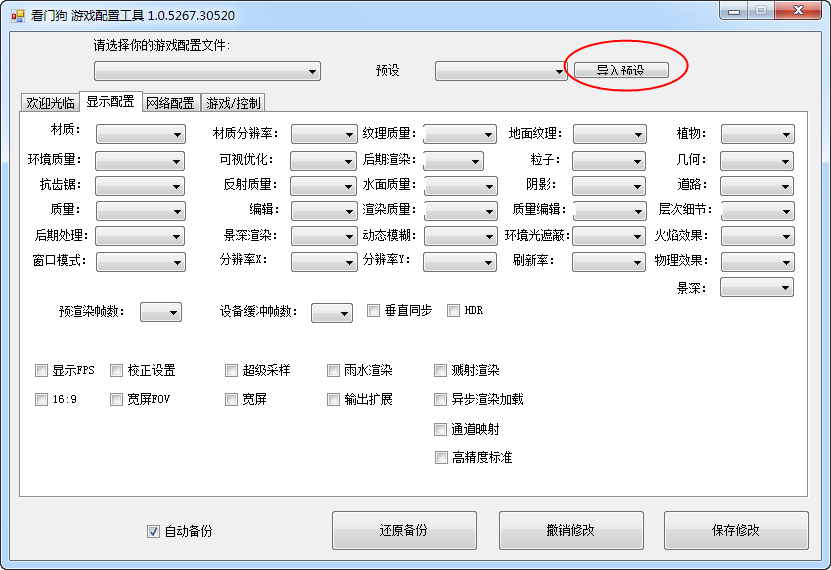Open the 设备缓冲帧数 dropdown
This screenshot has height=570, width=831.
coord(332,313)
